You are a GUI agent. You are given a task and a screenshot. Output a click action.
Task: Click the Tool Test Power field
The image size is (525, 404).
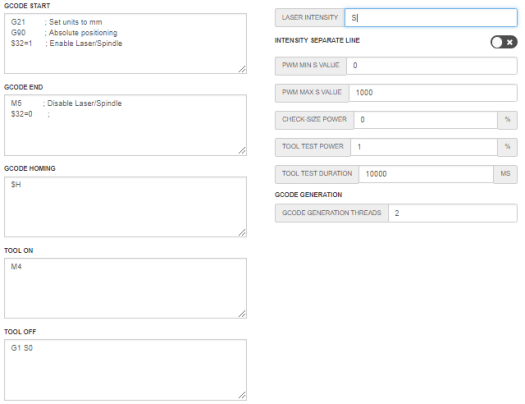[x=424, y=147]
